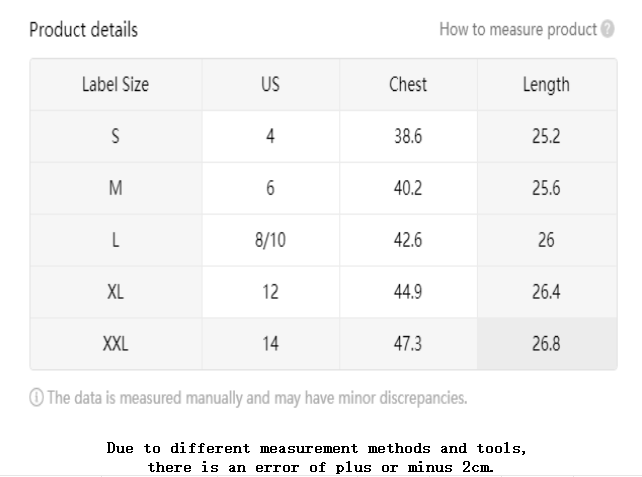Click the M size row label
This screenshot has width=642, height=477.
pyautogui.click(x=116, y=188)
